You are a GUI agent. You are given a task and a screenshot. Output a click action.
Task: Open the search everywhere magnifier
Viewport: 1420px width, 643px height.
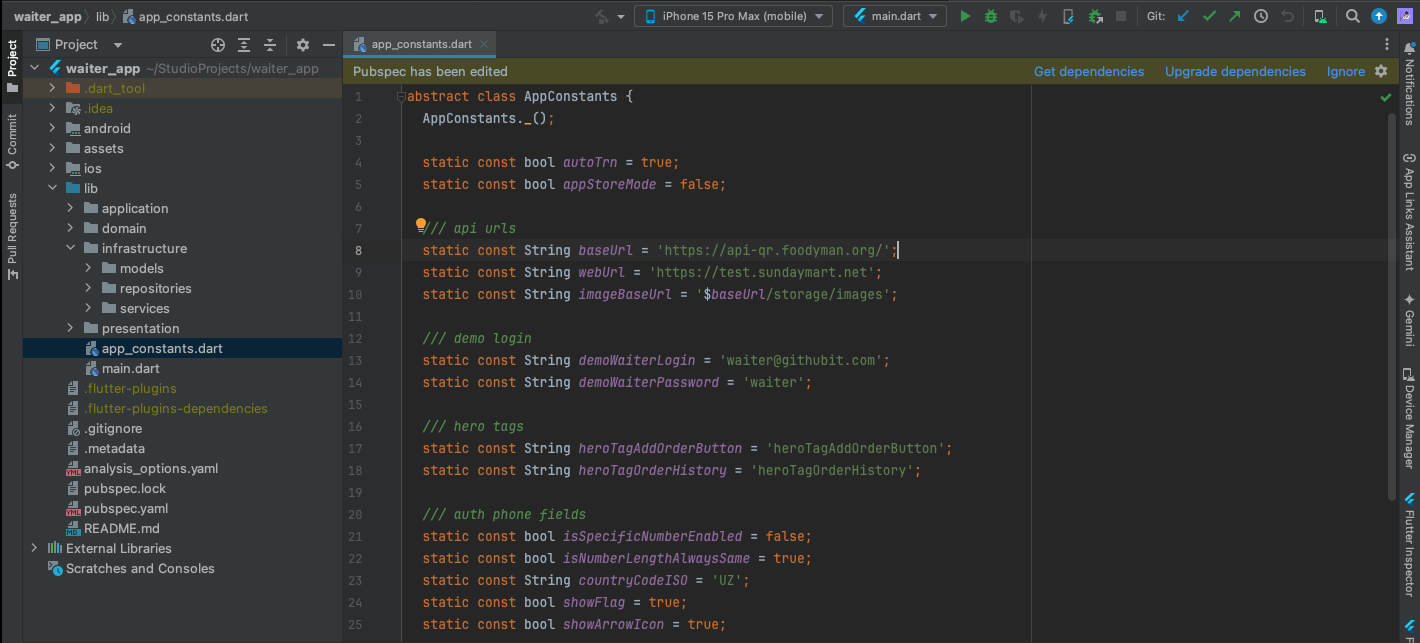[x=1352, y=16]
